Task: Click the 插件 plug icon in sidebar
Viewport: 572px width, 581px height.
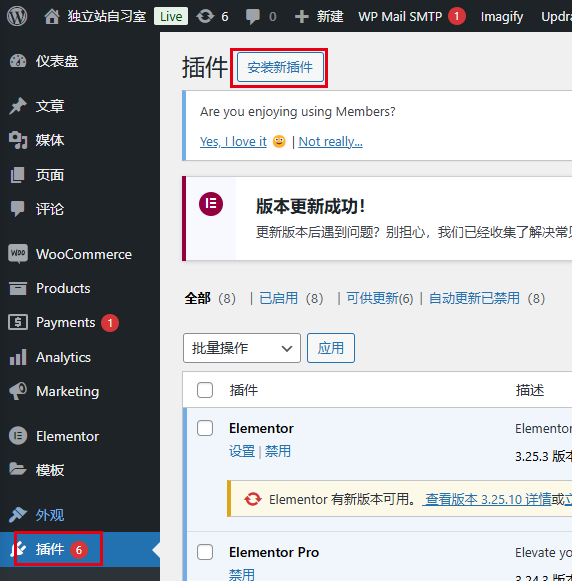Action: point(19,549)
